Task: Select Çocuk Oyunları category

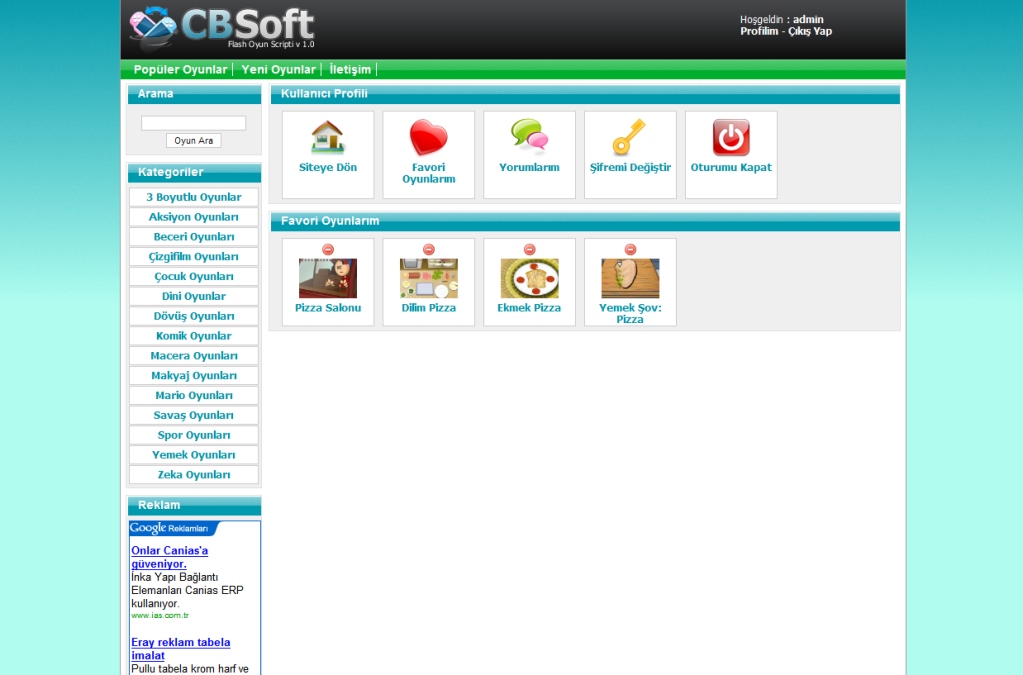Action: (194, 277)
